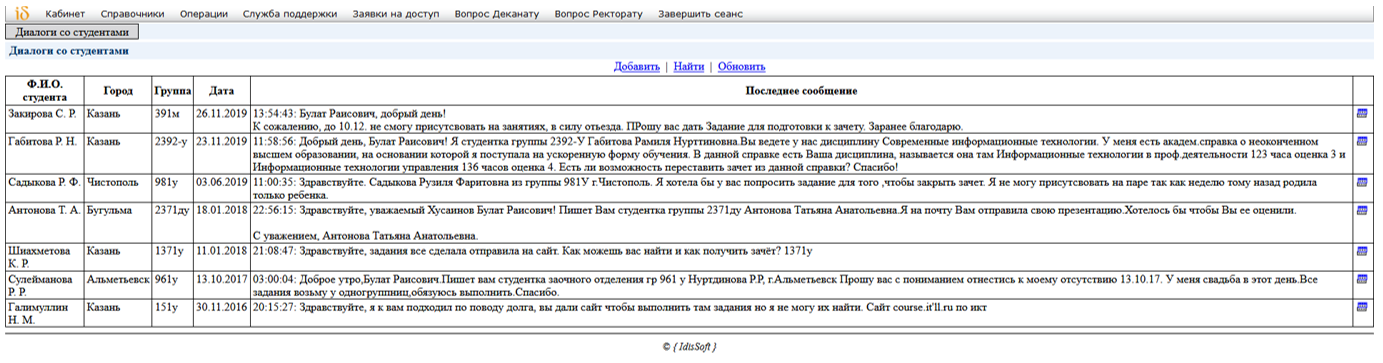Click the IdisSoft logo icon
Viewport: 1383px width, 363px height.
click(x=23, y=13)
